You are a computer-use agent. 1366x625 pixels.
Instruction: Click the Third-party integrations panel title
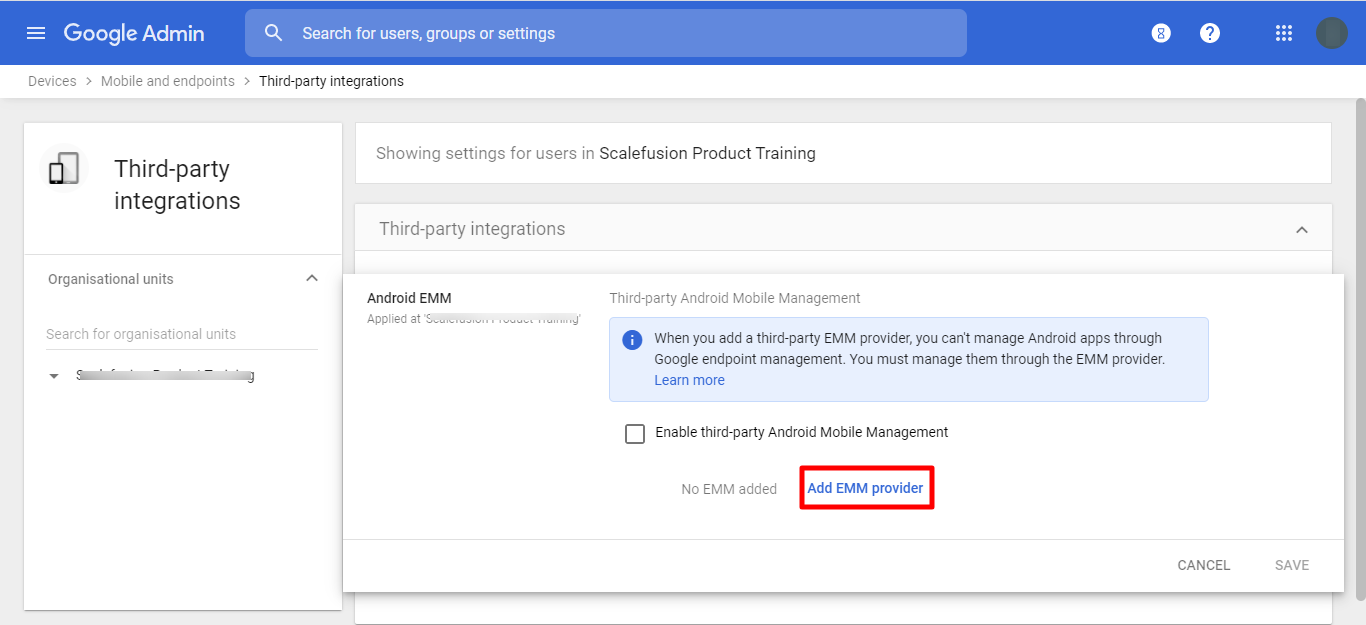tap(472, 229)
